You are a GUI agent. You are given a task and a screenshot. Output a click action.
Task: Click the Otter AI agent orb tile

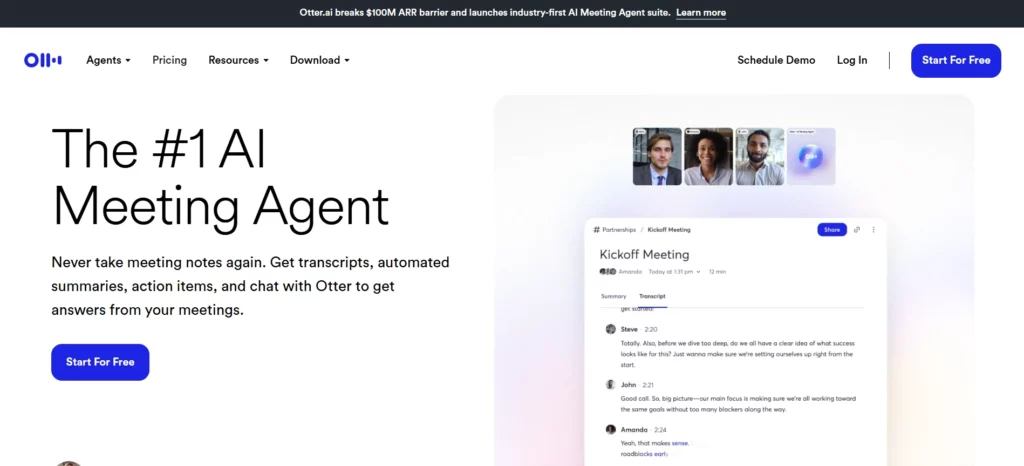click(811, 156)
